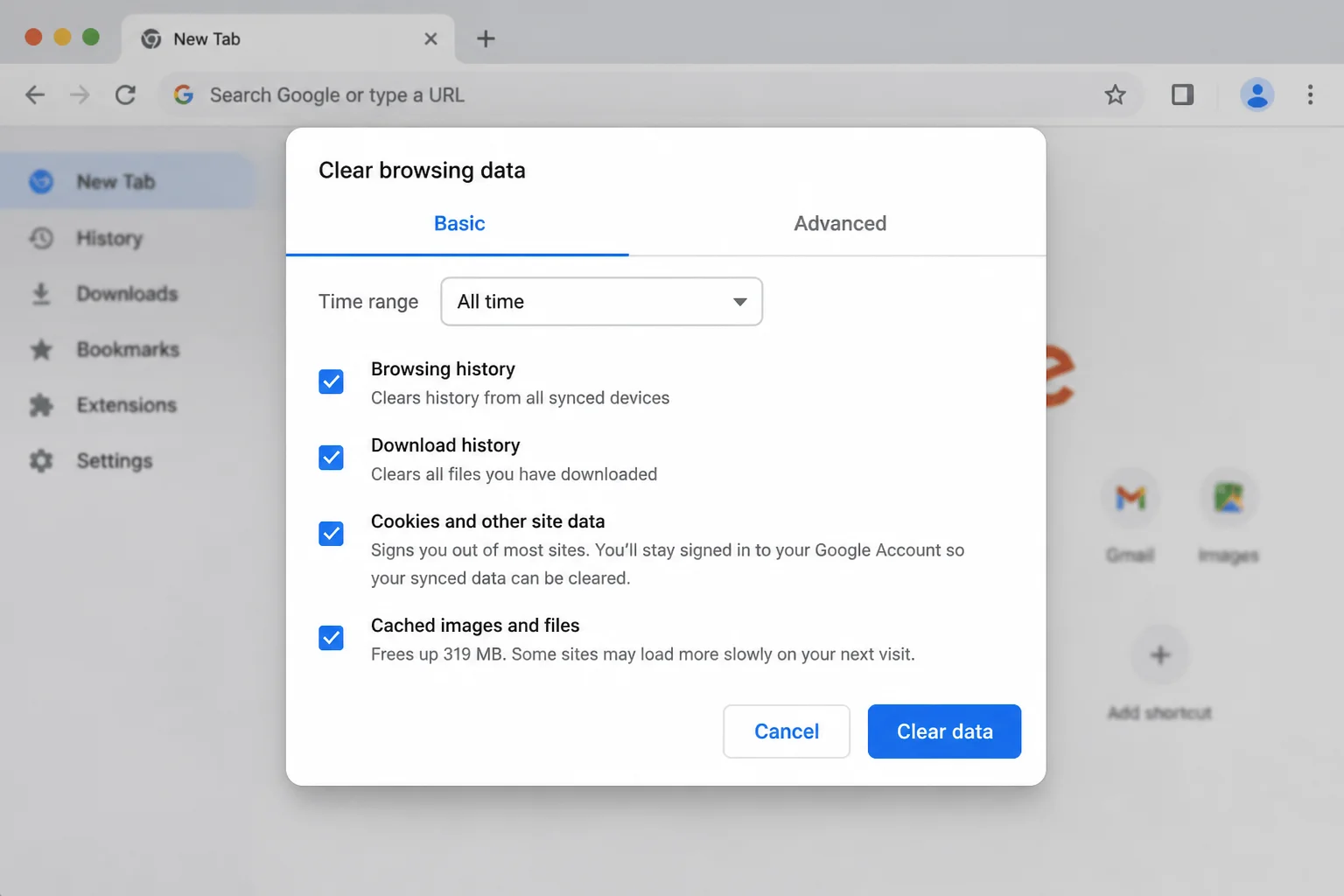Click the macOS green zoom window button
The height and width of the screenshot is (896, 1344).
[x=91, y=37]
